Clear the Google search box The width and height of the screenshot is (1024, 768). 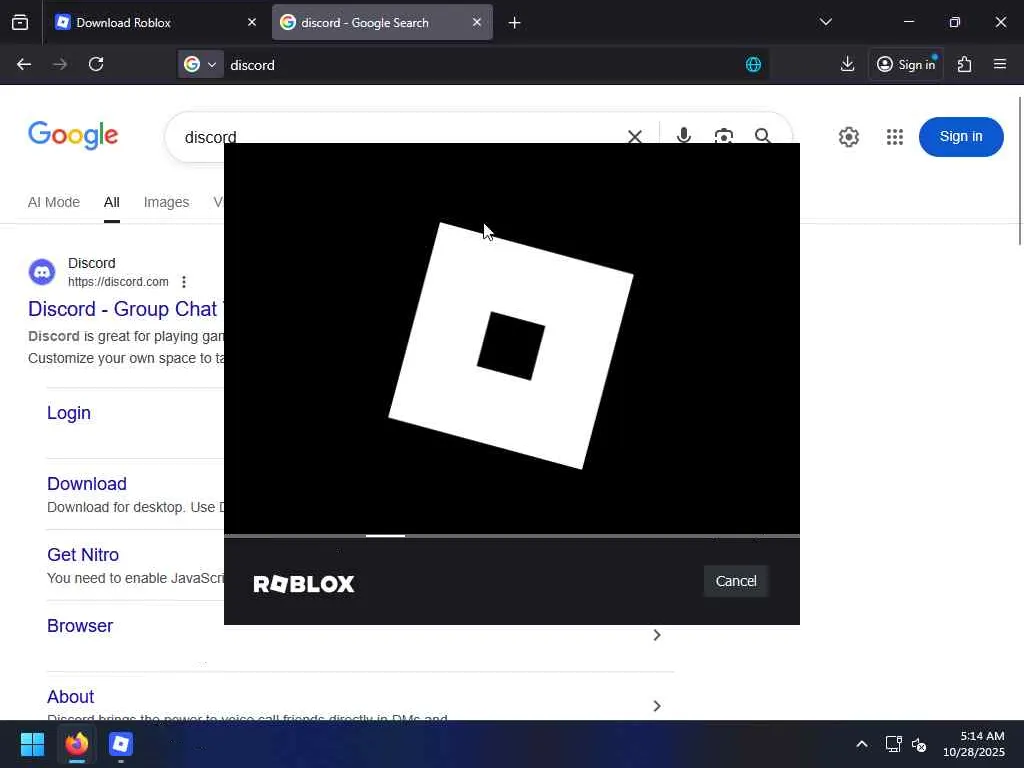[634, 136]
